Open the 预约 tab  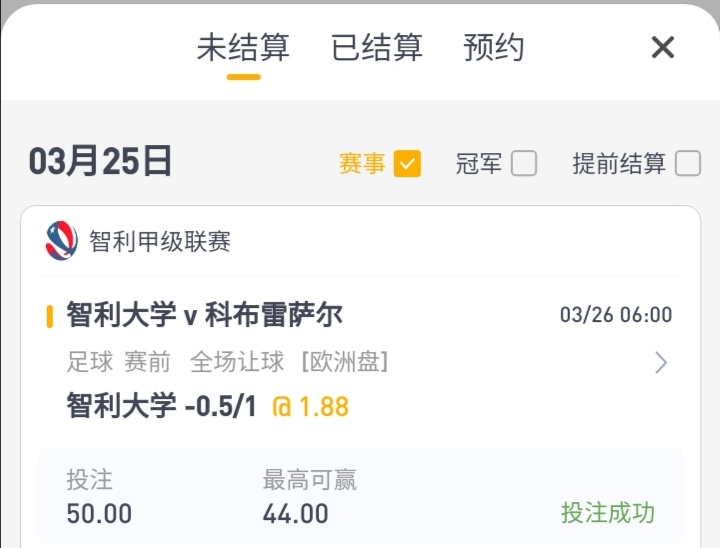pos(494,47)
